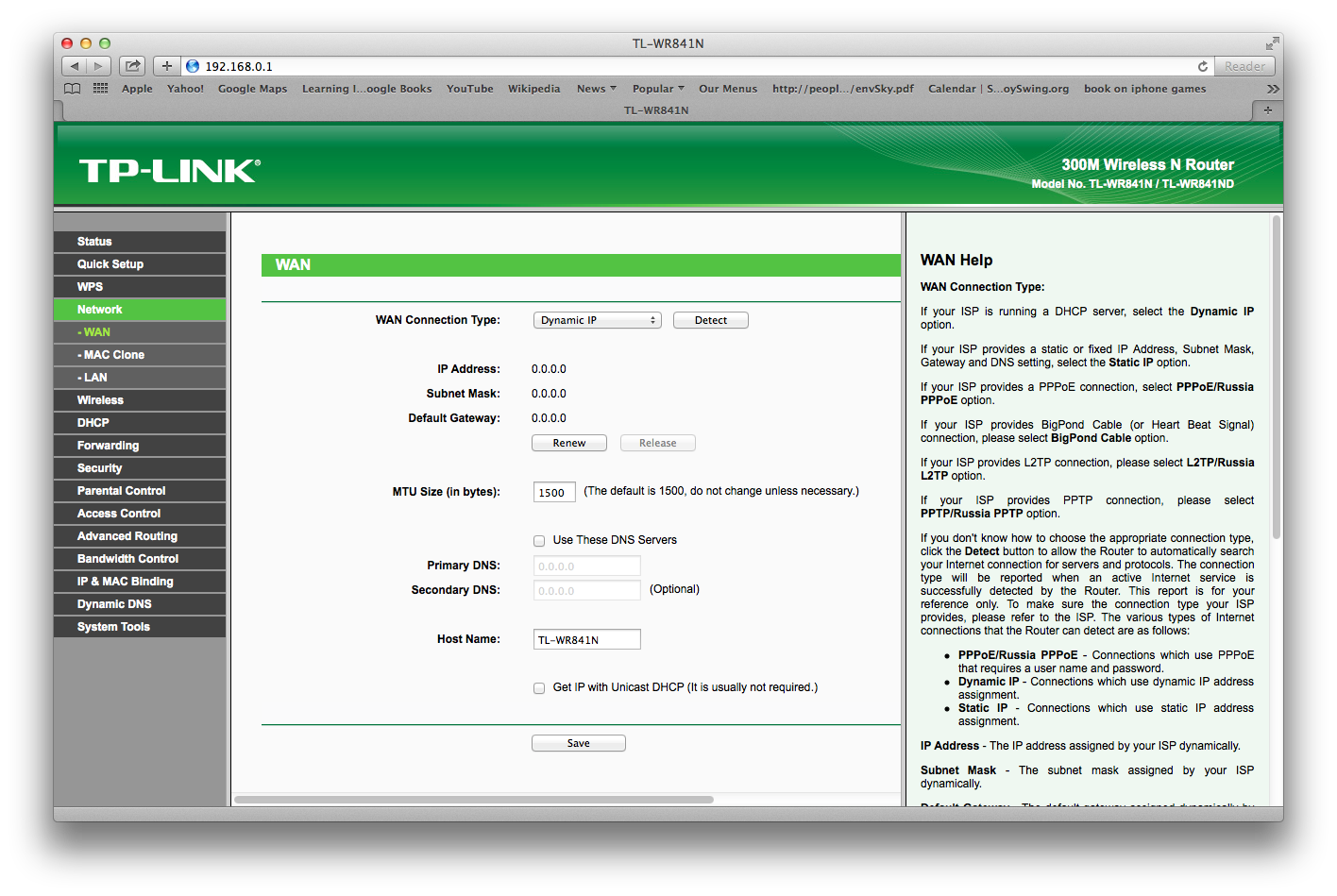
Task: Open System Tools menu
Action: pos(140,627)
